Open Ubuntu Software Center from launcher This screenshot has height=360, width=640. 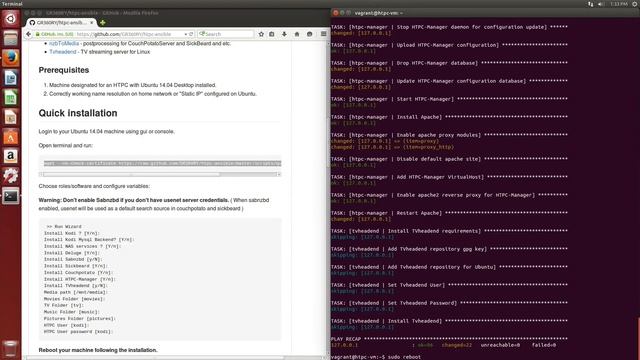[x=11, y=137]
